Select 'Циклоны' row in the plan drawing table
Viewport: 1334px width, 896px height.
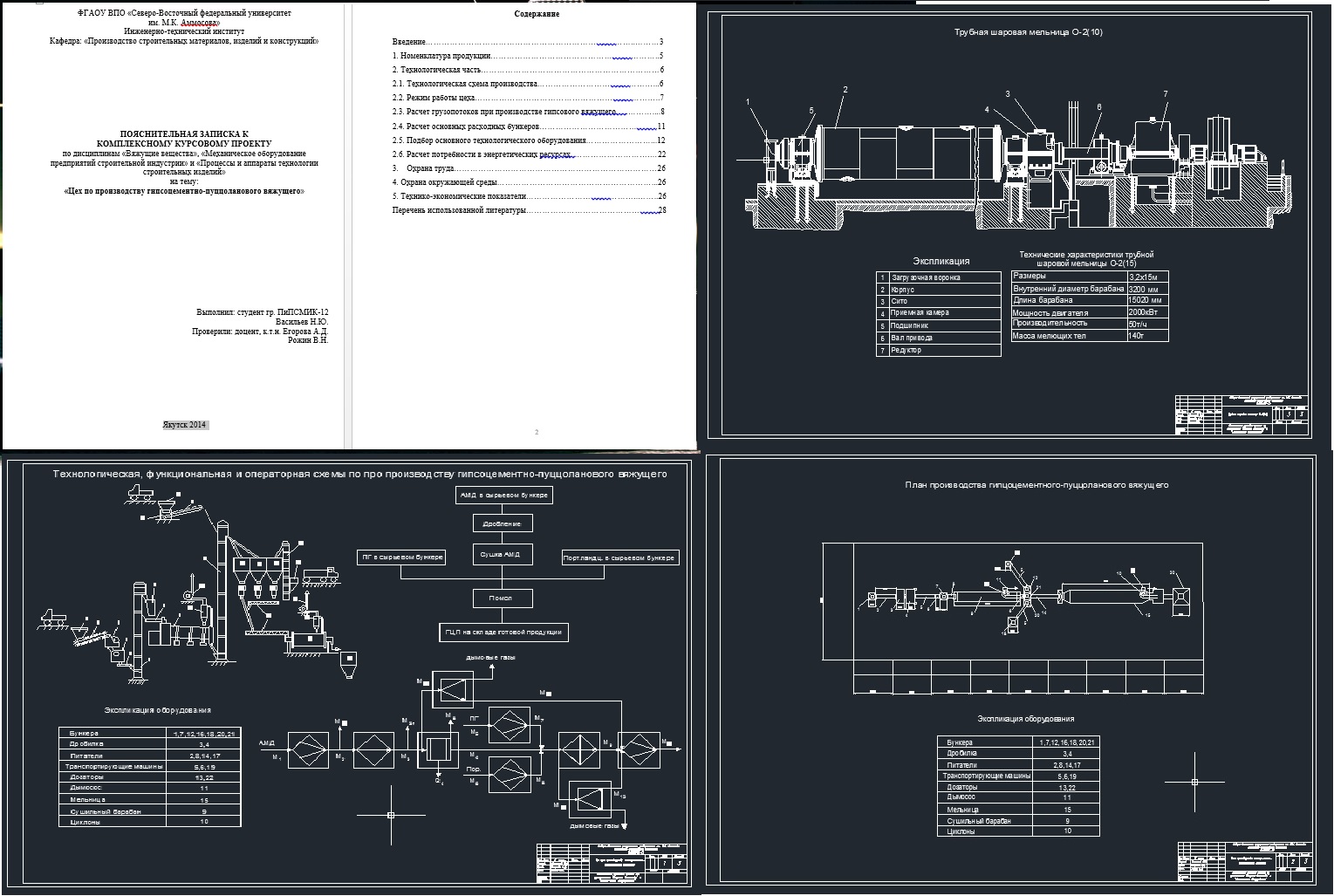pos(1019,831)
